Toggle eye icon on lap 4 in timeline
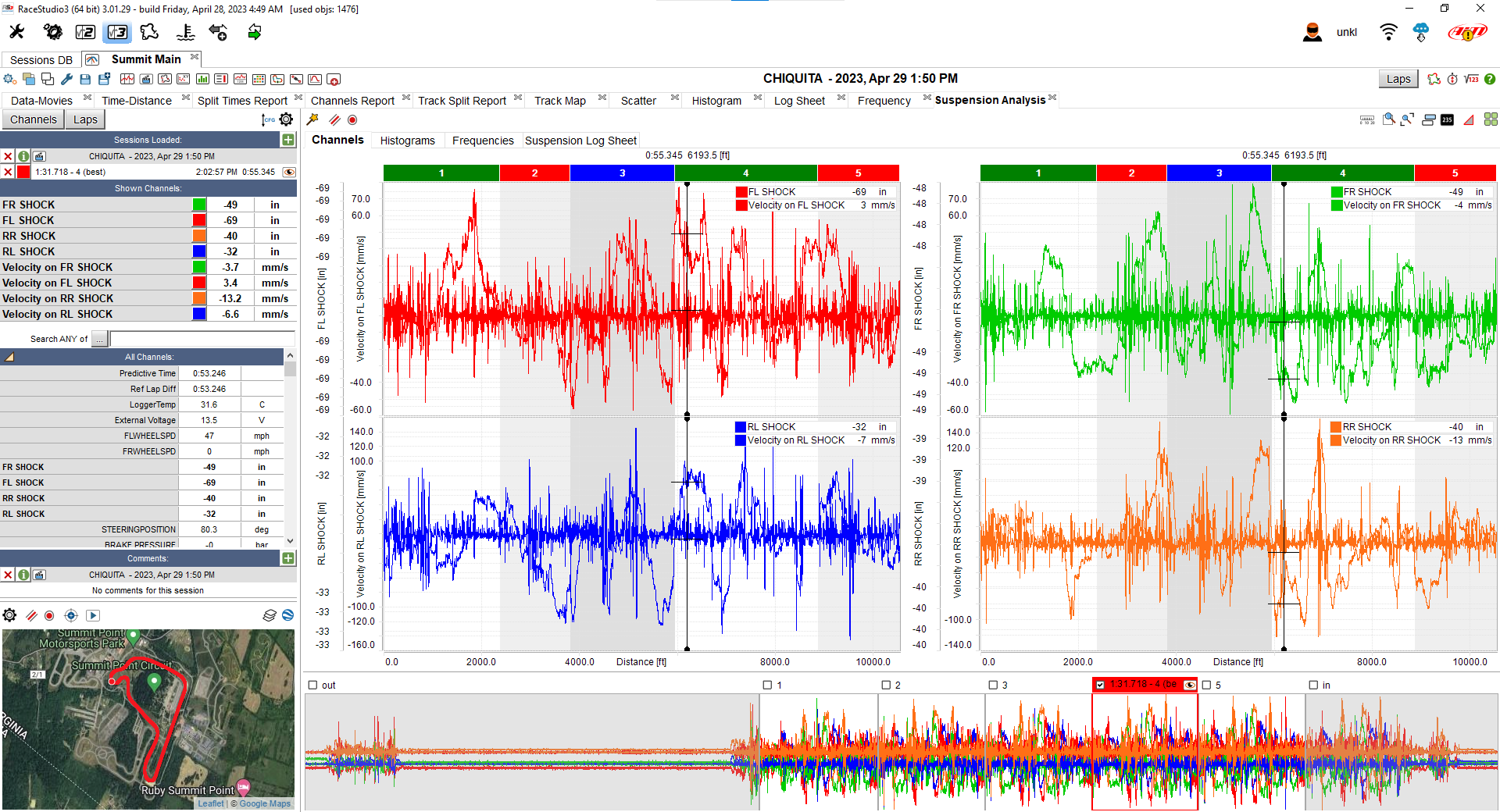Viewport: 1500px width, 812px height. (x=1190, y=685)
